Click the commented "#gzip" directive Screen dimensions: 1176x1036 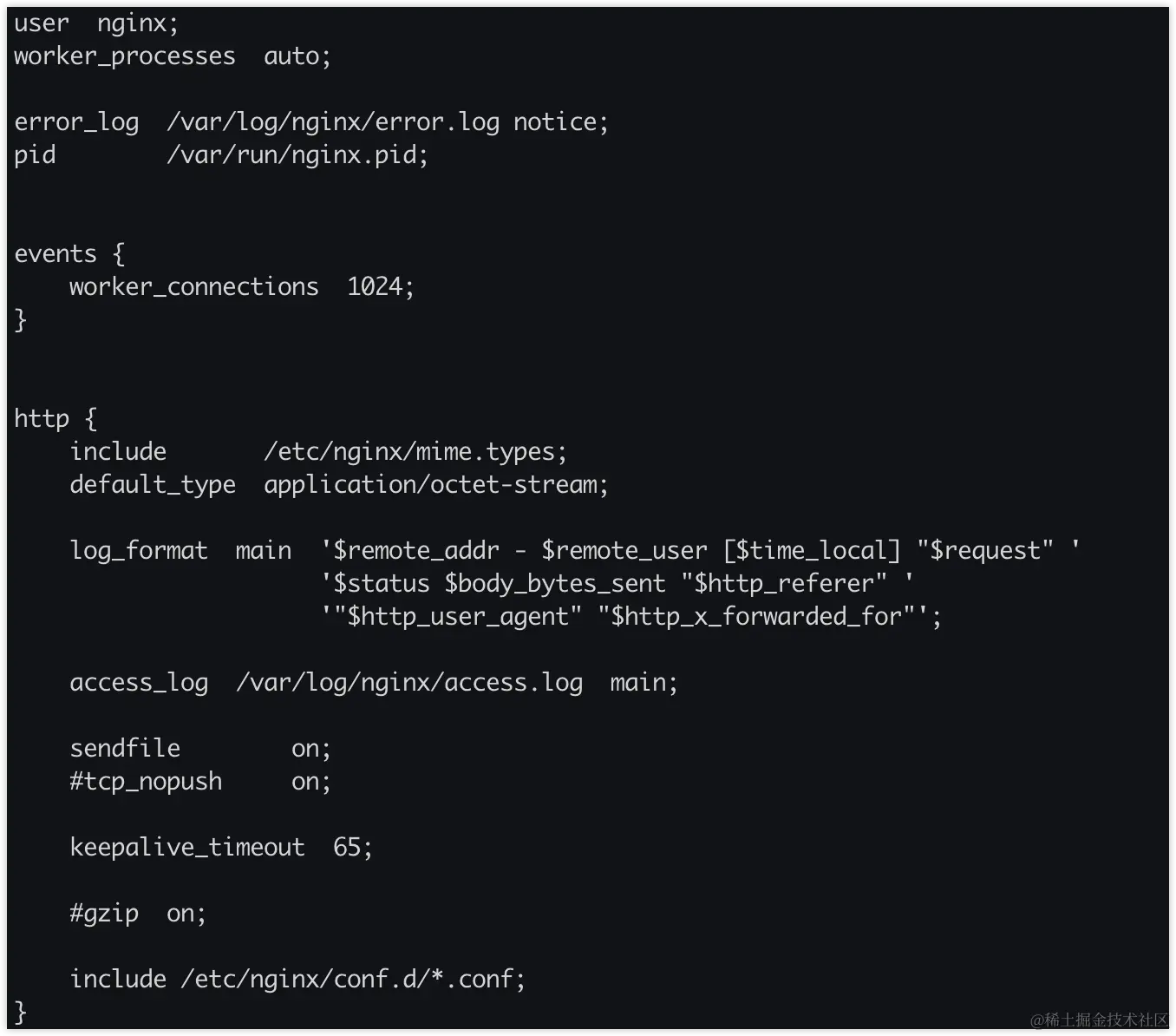(x=104, y=914)
